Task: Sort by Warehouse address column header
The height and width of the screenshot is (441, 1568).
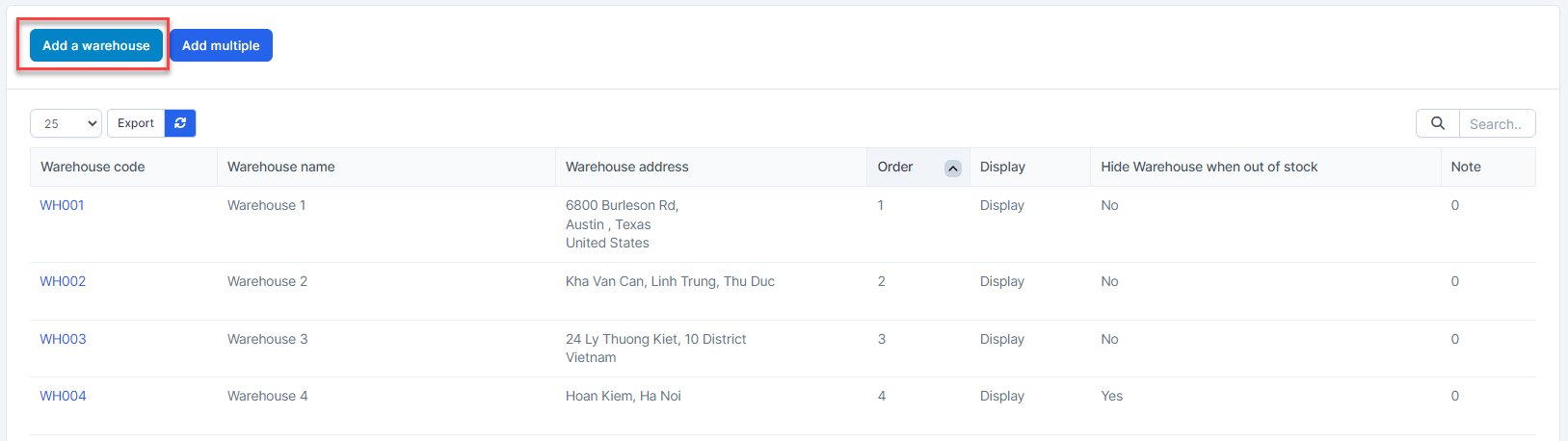Action: (627, 167)
